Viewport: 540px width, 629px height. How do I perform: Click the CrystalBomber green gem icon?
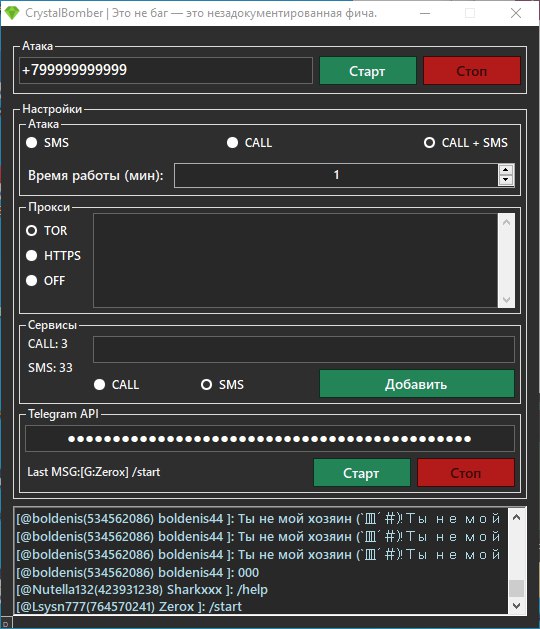(11, 13)
